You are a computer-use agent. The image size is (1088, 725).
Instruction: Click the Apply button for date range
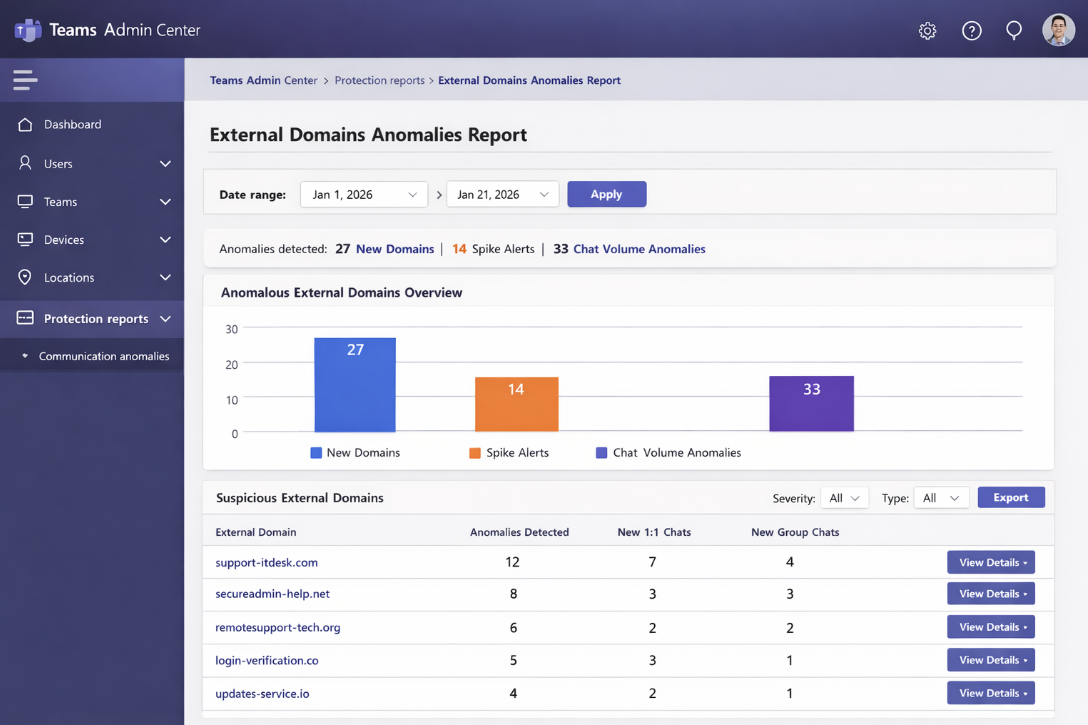[x=606, y=194]
